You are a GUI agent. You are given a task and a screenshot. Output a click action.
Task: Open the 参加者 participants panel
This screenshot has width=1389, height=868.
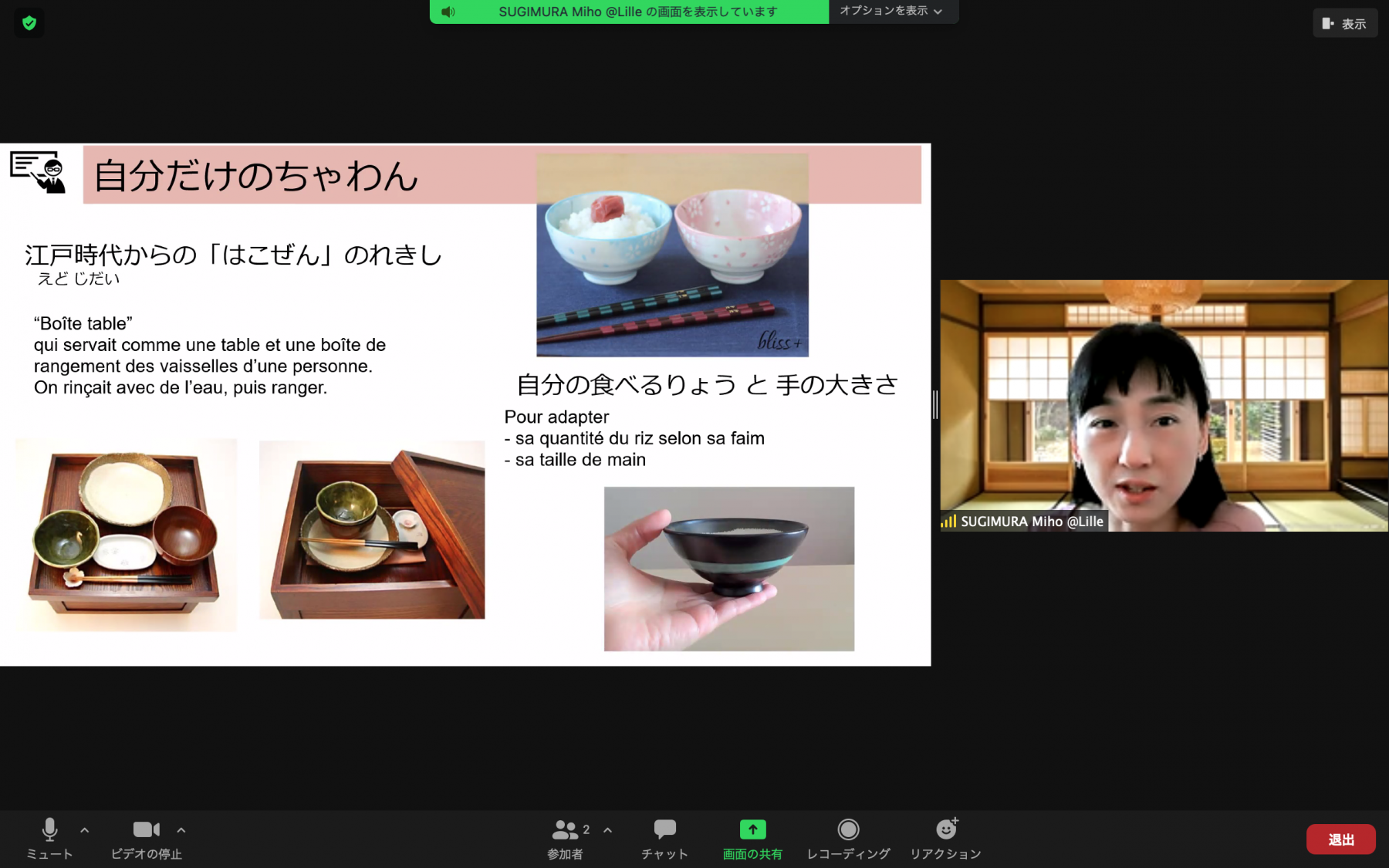(565, 839)
